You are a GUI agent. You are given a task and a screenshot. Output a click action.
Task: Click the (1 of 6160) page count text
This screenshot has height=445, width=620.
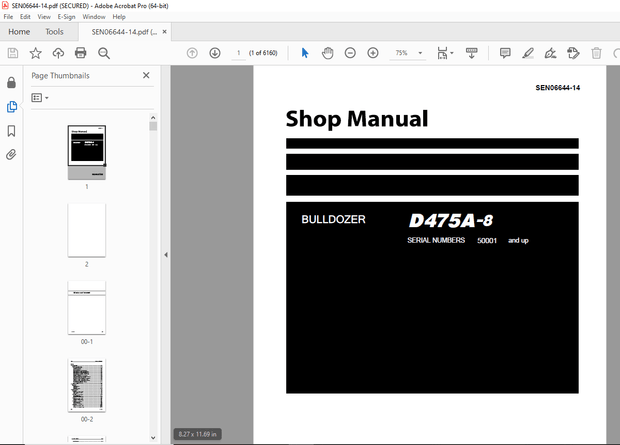263,53
